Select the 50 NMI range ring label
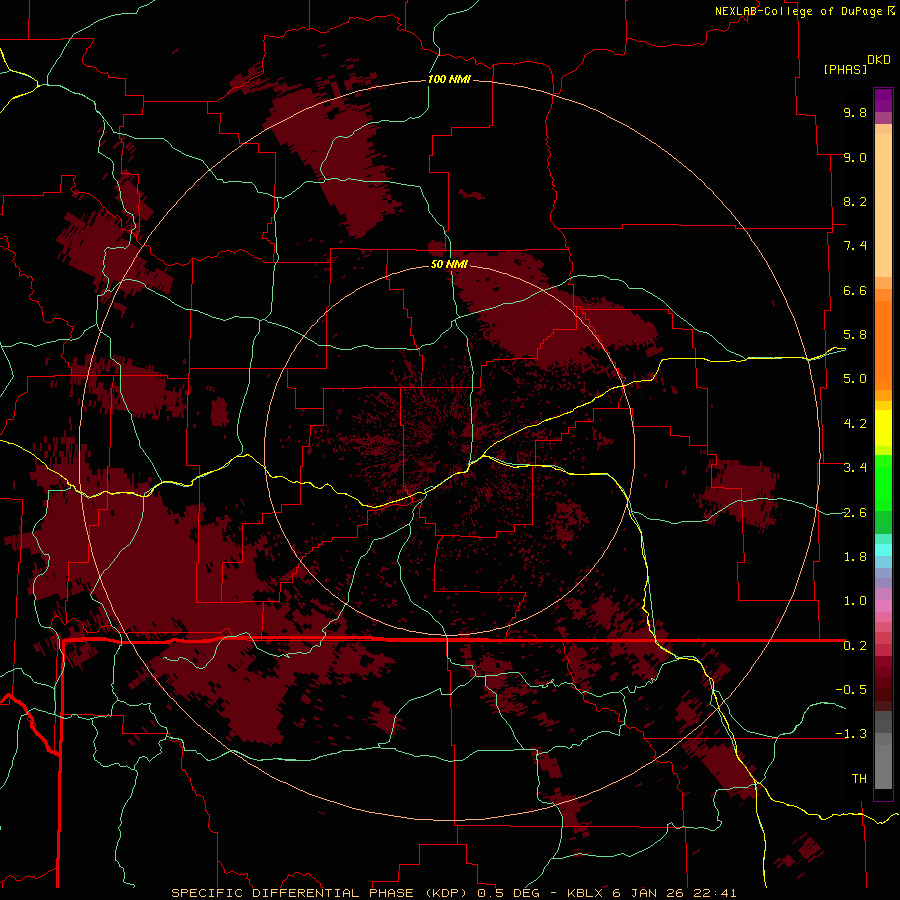This screenshot has width=900, height=900. point(449,264)
